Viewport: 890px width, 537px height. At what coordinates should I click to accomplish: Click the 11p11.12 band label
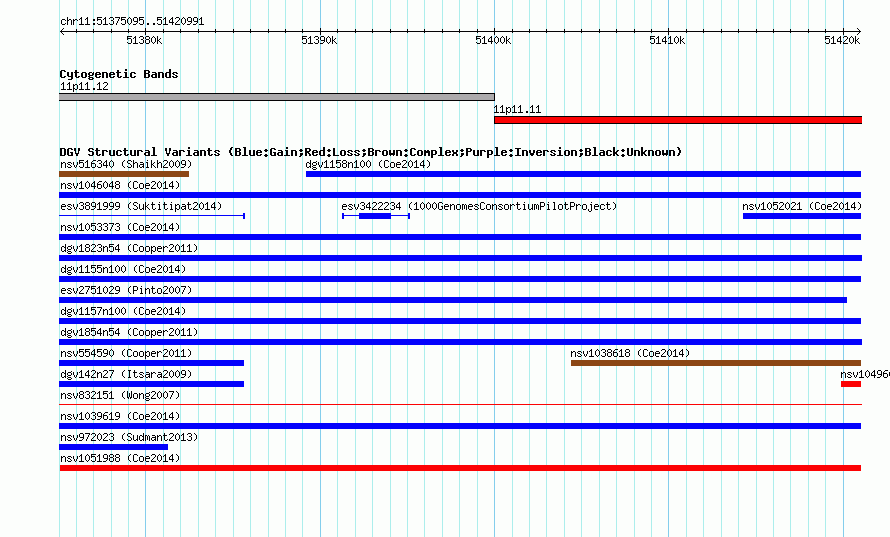85,86
